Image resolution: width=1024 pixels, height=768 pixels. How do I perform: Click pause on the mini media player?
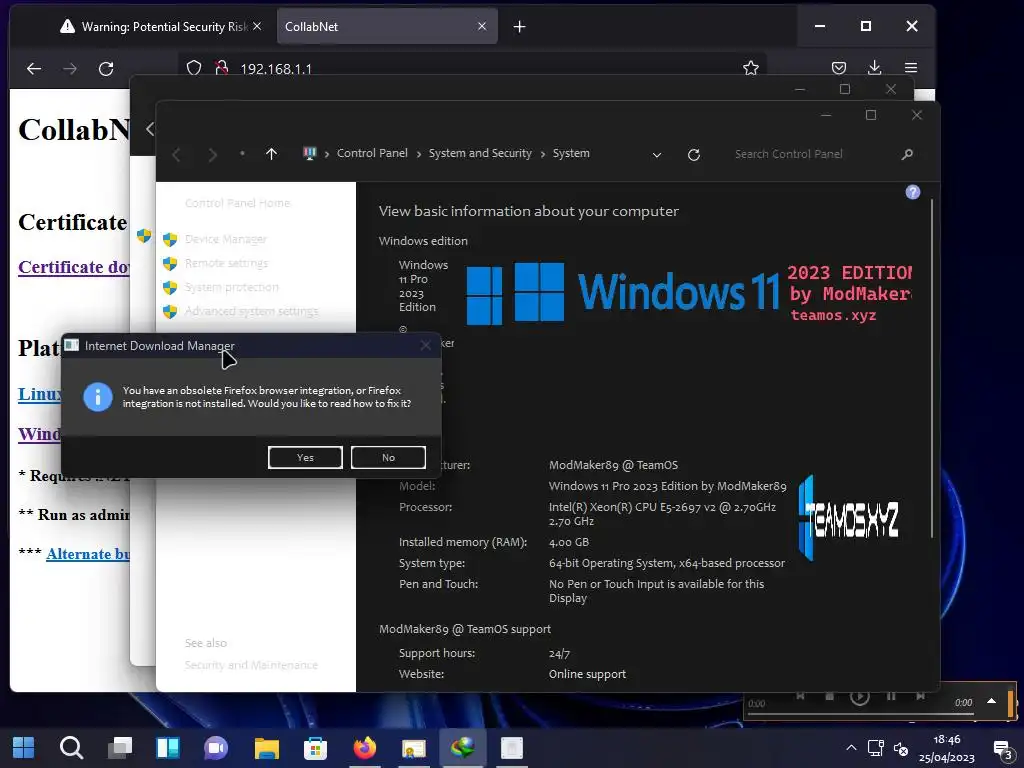click(891, 696)
